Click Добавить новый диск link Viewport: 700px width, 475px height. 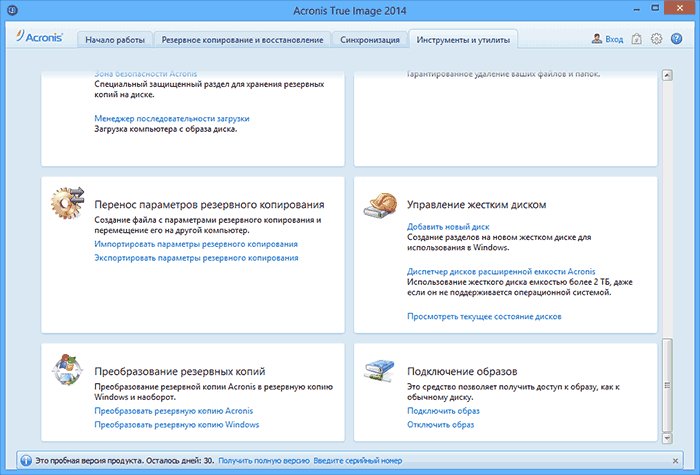pos(448,227)
